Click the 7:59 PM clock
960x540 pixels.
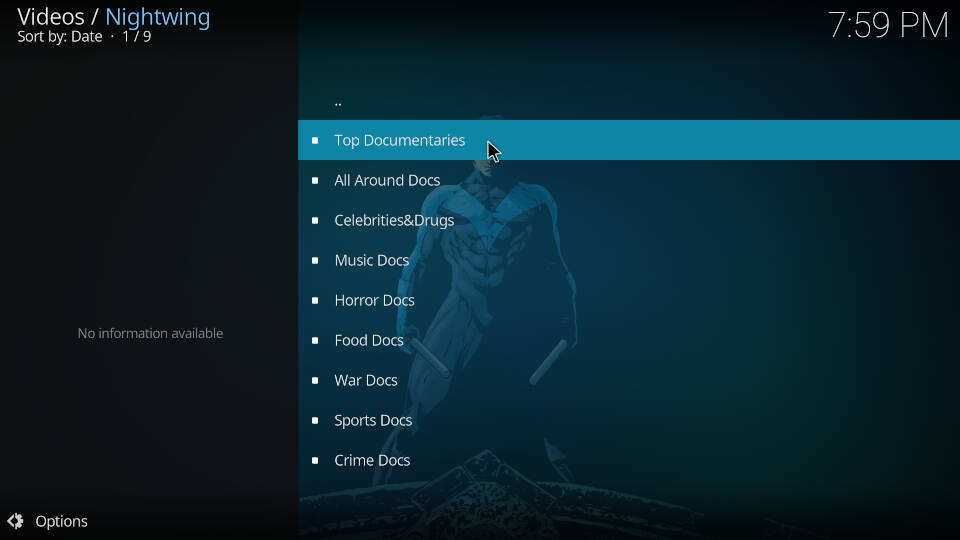click(x=888, y=25)
